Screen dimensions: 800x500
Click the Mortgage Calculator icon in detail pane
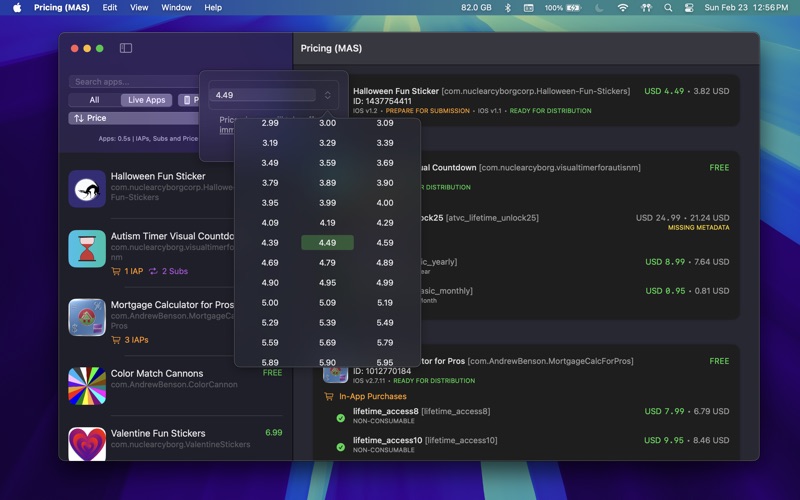(335, 375)
